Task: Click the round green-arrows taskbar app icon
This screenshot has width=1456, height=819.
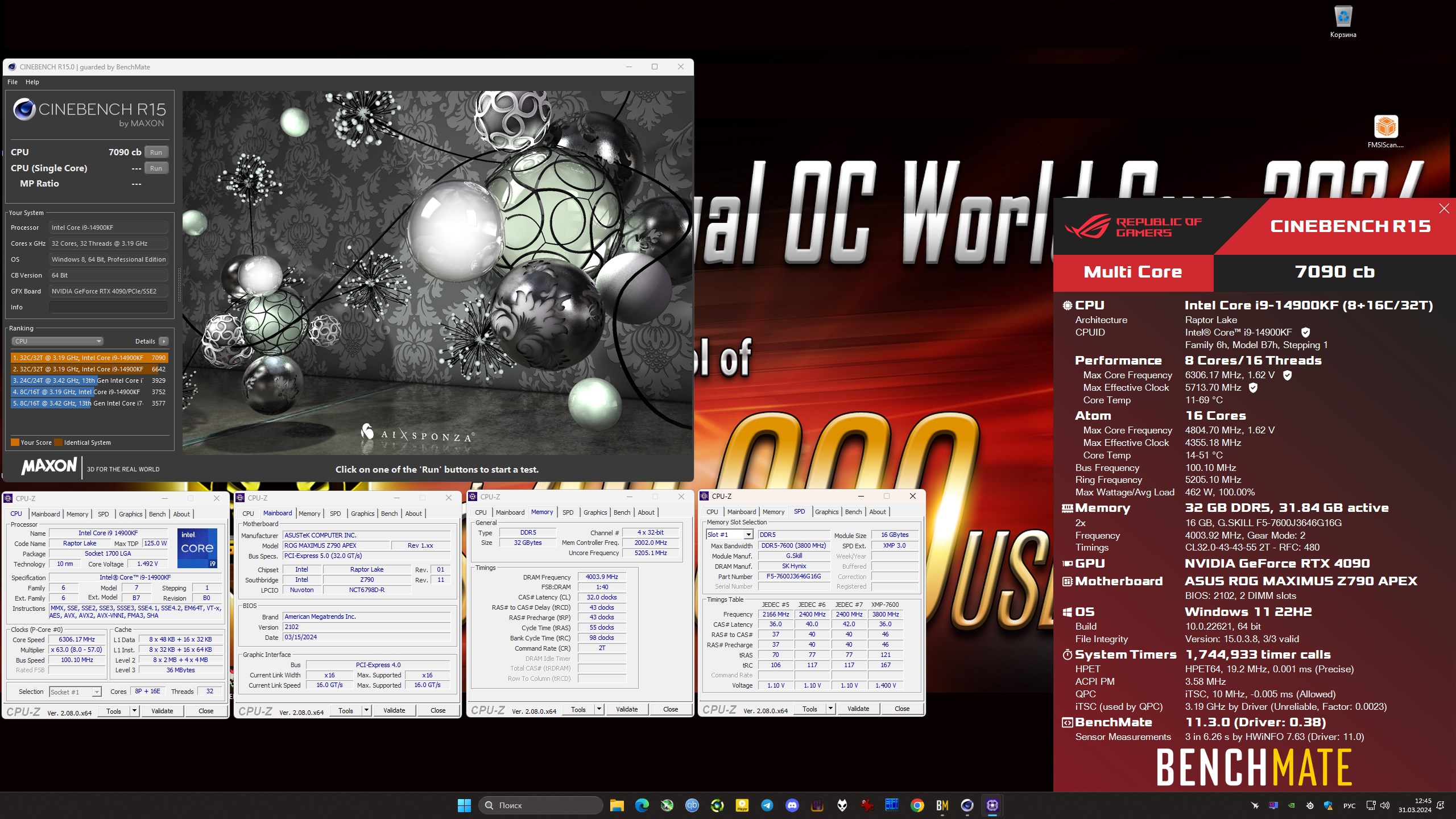Action: (x=717, y=805)
